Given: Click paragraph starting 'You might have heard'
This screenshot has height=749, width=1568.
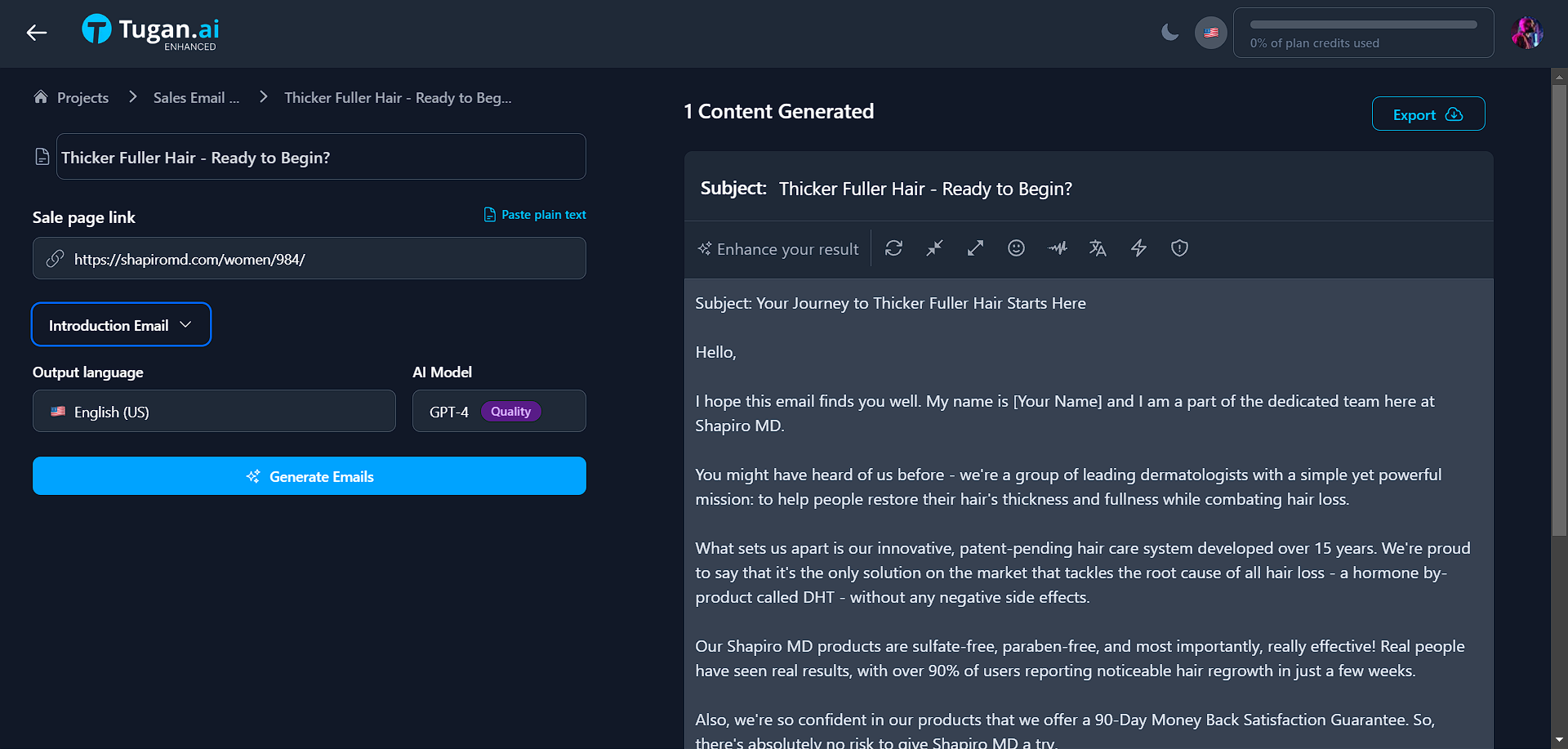Looking at the screenshot, I should tap(1068, 487).
